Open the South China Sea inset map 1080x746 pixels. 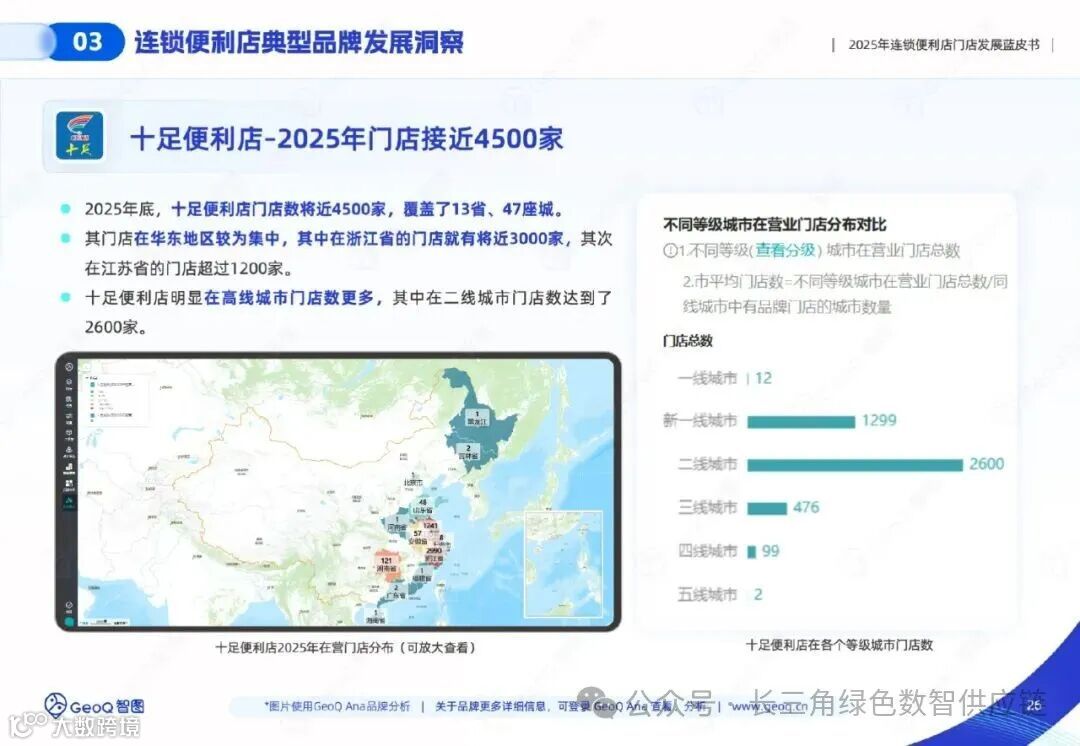pyautogui.click(x=563, y=564)
